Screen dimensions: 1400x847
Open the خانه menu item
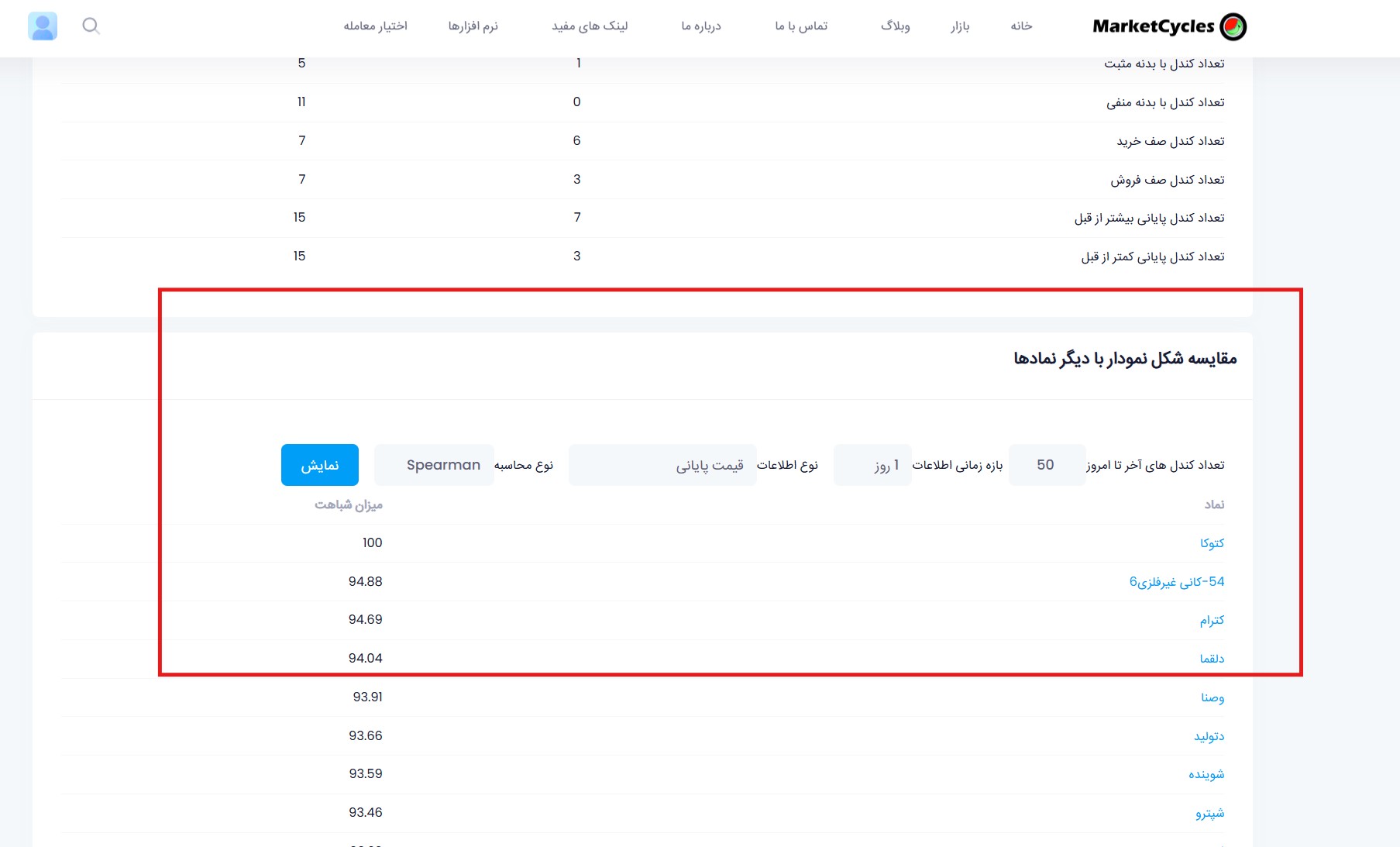click(1021, 26)
